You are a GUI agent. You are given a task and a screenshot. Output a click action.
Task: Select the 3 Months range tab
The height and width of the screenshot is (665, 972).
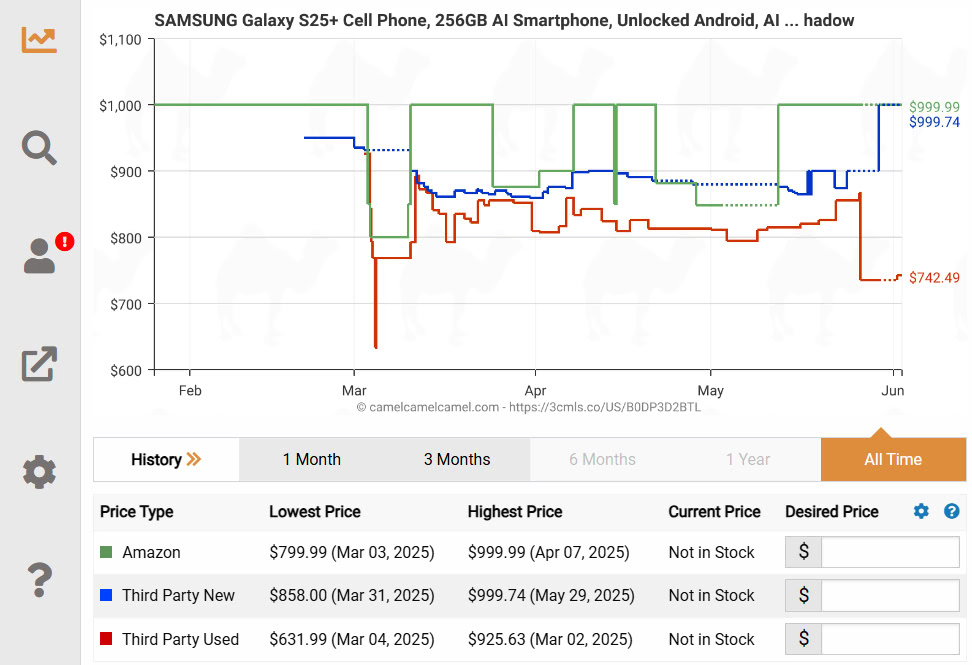click(x=457, y=460)
